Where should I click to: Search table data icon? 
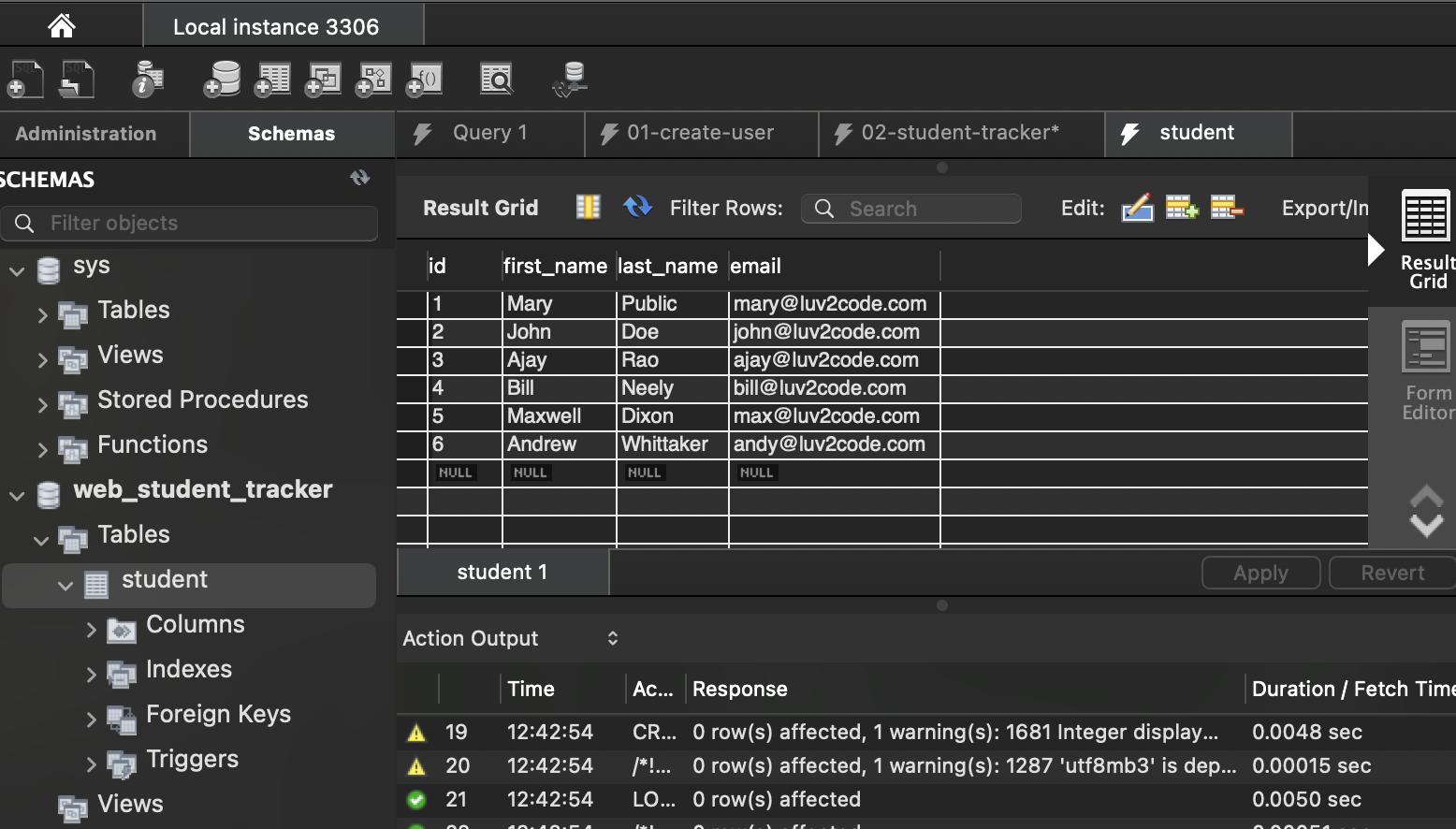(497, 80)
